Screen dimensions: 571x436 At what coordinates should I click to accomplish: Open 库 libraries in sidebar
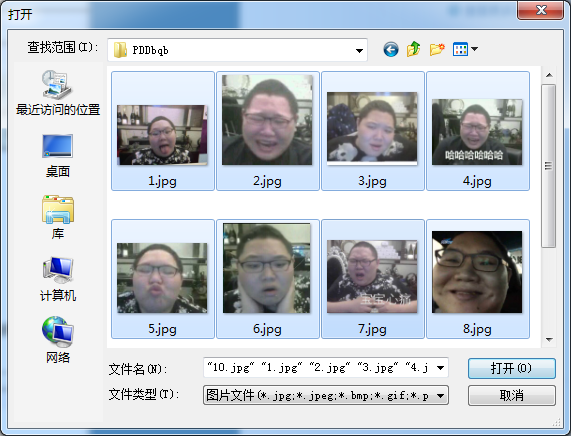tap(58, 217)
